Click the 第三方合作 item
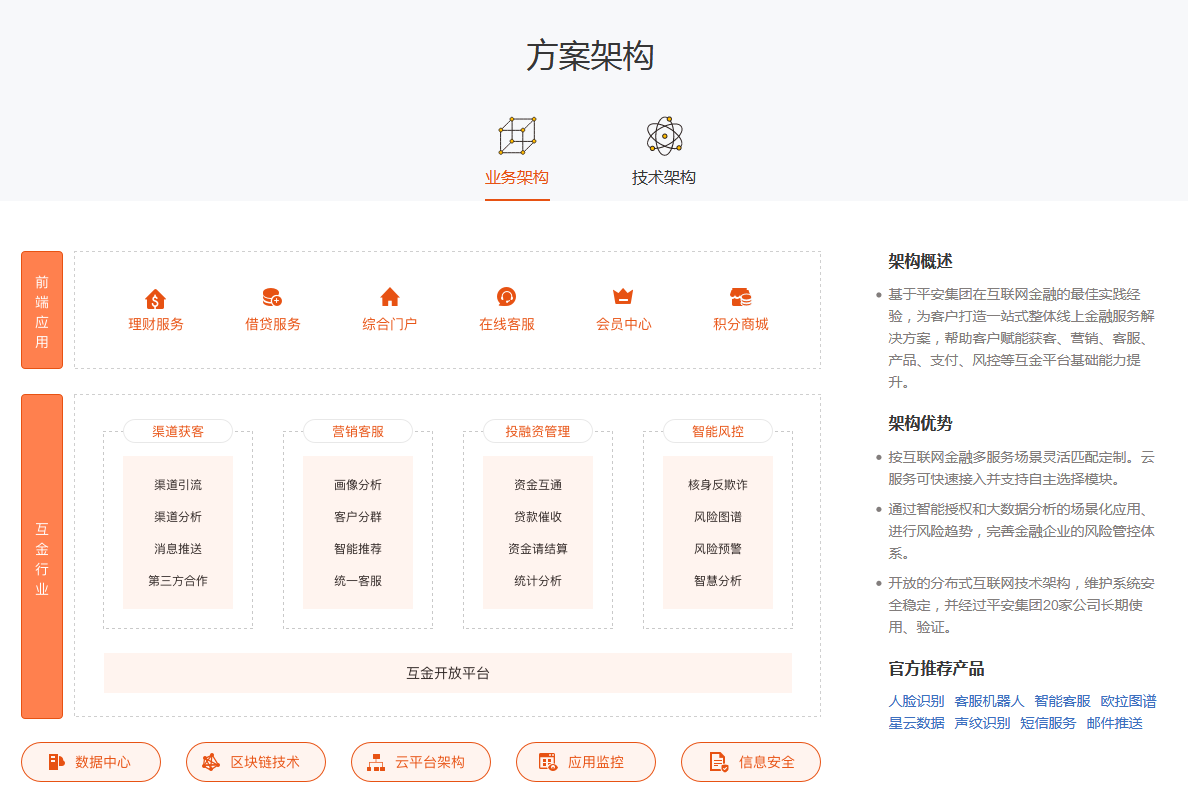The height and width of the screenshot is (806, 1188). 178,581
